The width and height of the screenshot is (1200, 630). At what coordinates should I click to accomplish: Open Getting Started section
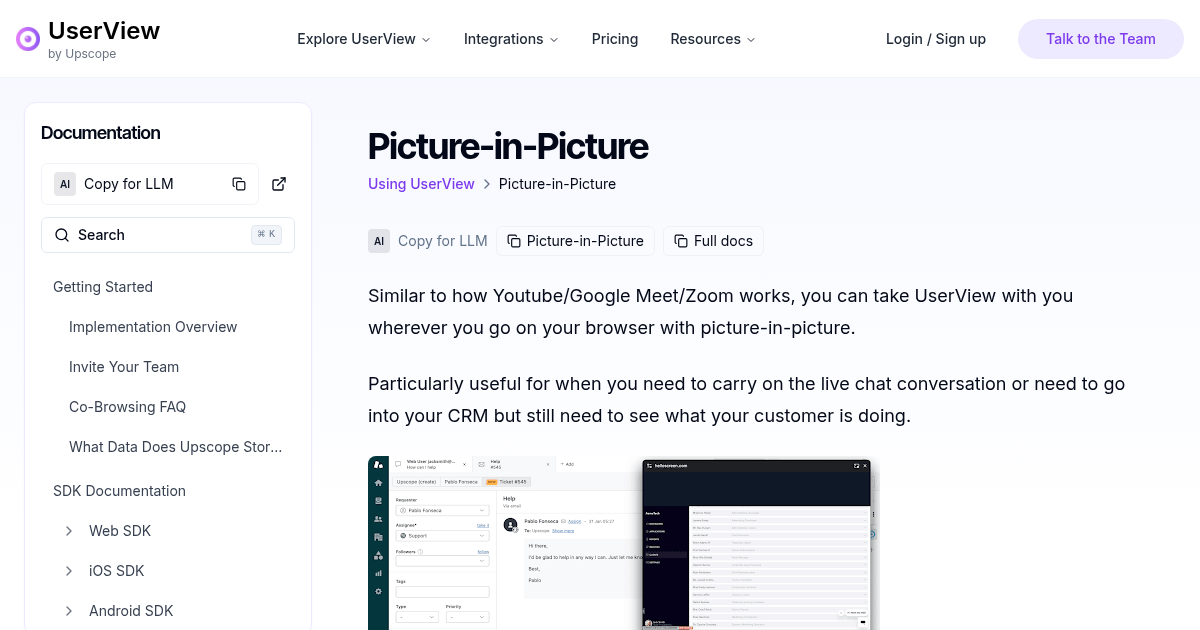[x=103, y=287]
